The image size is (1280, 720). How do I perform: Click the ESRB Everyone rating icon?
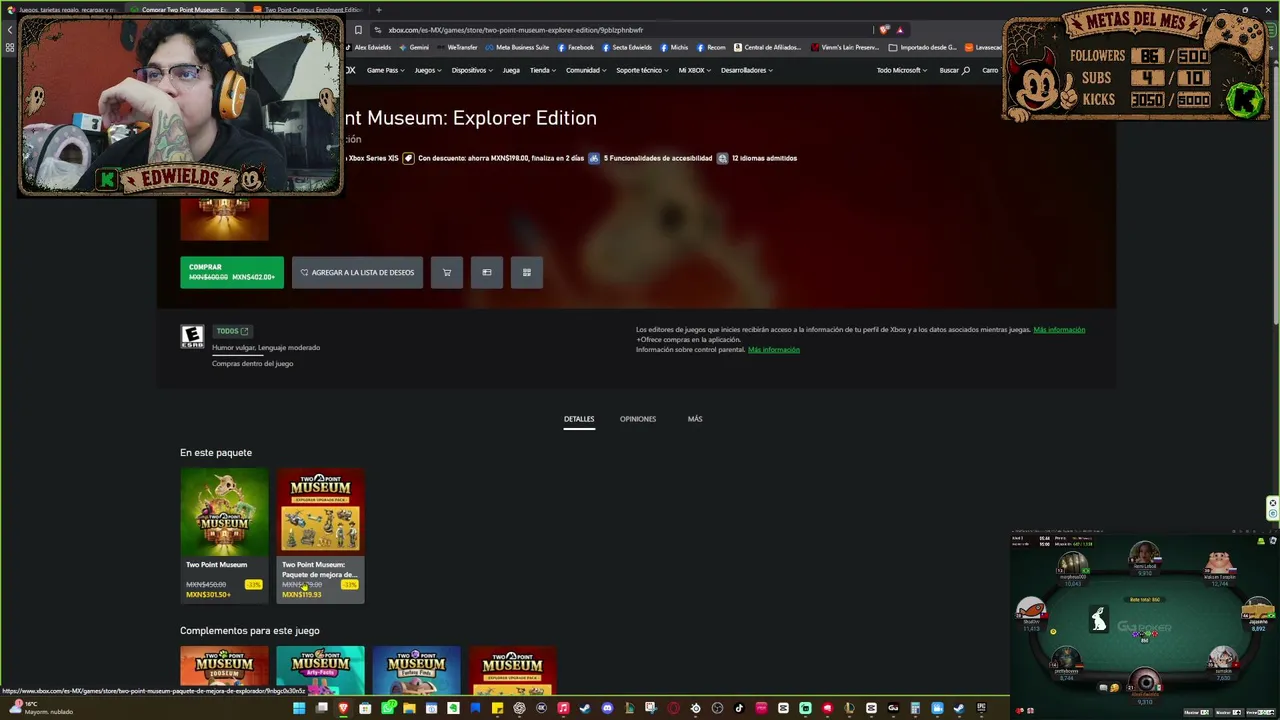(x=192, y=337)
